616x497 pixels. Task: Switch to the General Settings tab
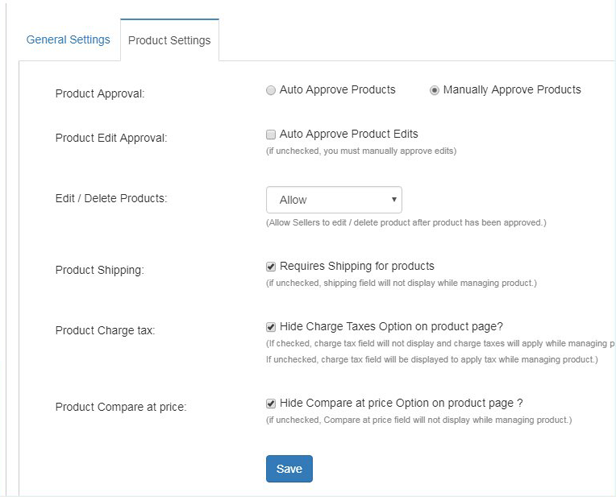pyautogui.click(x=68, y=40)
